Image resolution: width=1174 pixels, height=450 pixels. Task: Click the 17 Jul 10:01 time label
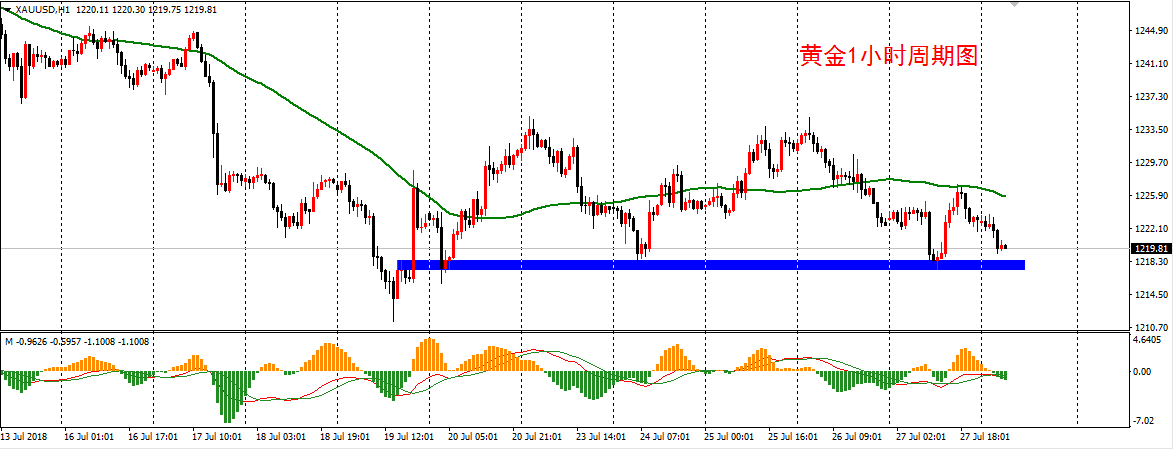pyautogui.click(x=217, y=437)
